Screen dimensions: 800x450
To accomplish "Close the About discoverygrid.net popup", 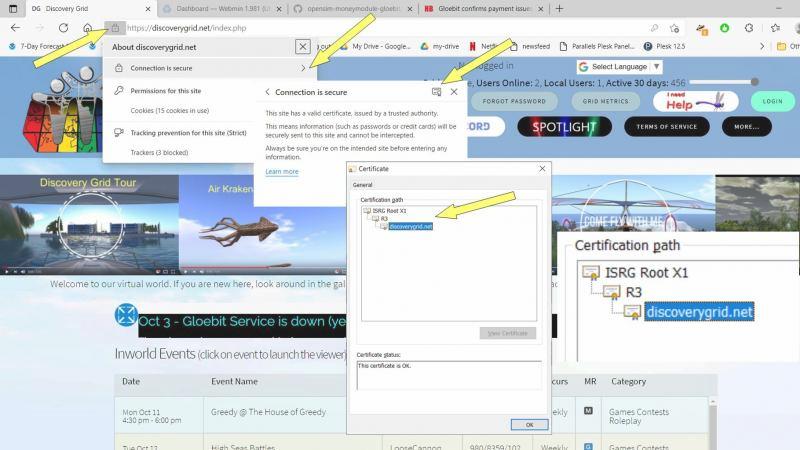I will click(x=303, y=47).
